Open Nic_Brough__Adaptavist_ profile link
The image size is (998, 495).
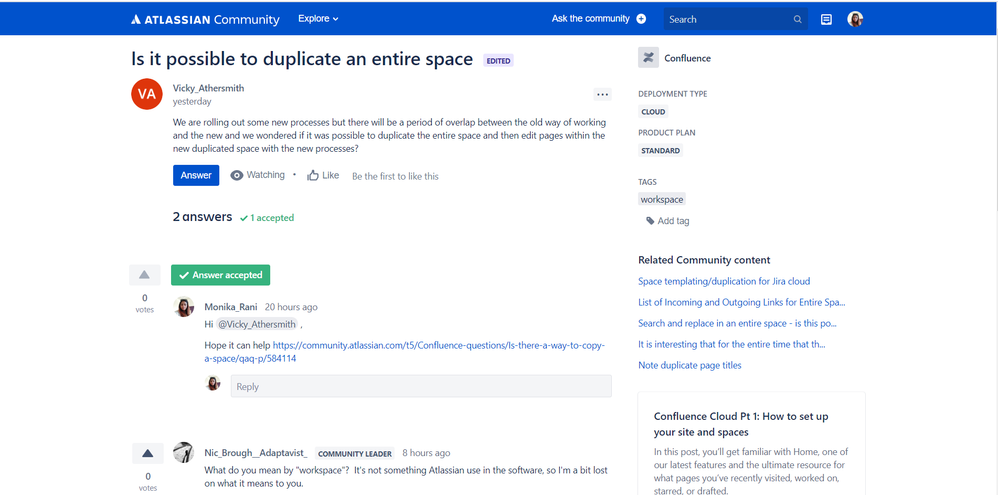pos(256,453)
